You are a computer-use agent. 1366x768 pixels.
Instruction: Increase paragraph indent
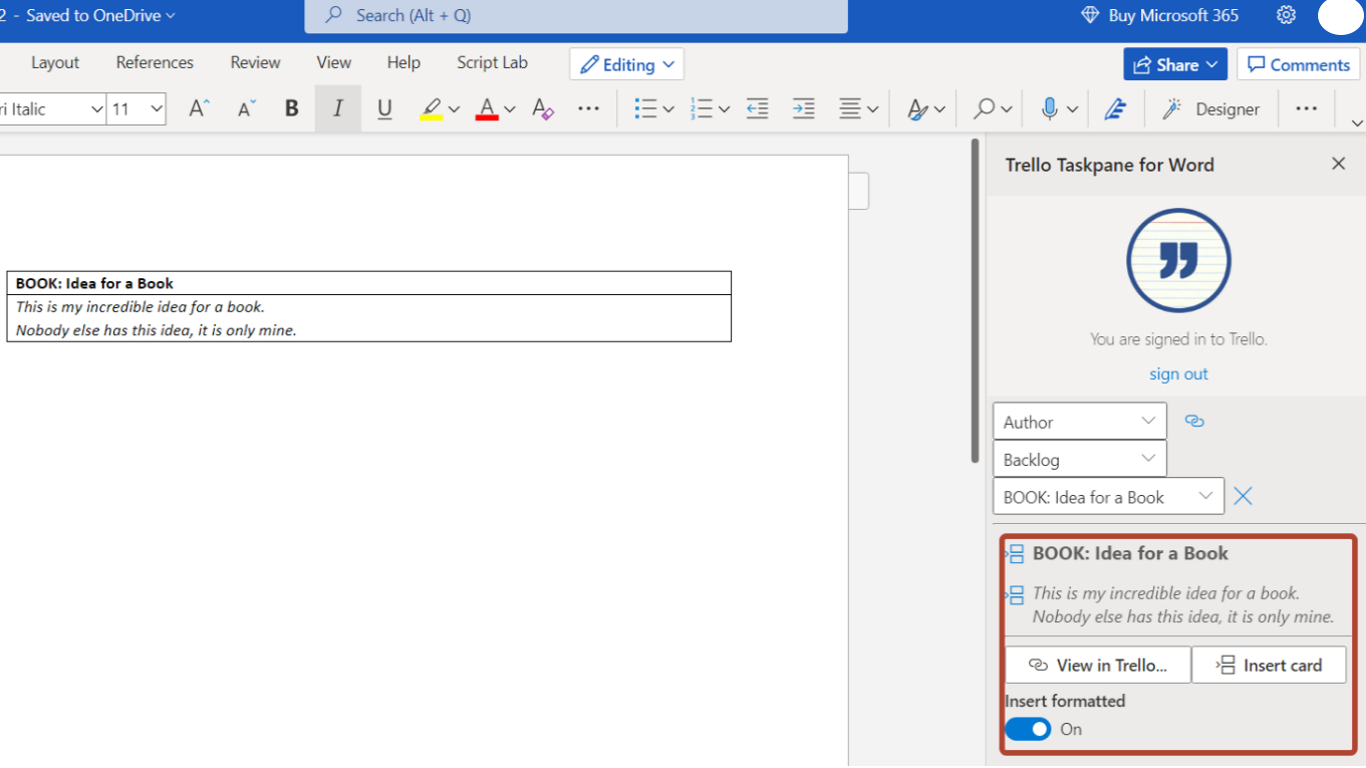(x=804, y=109)
